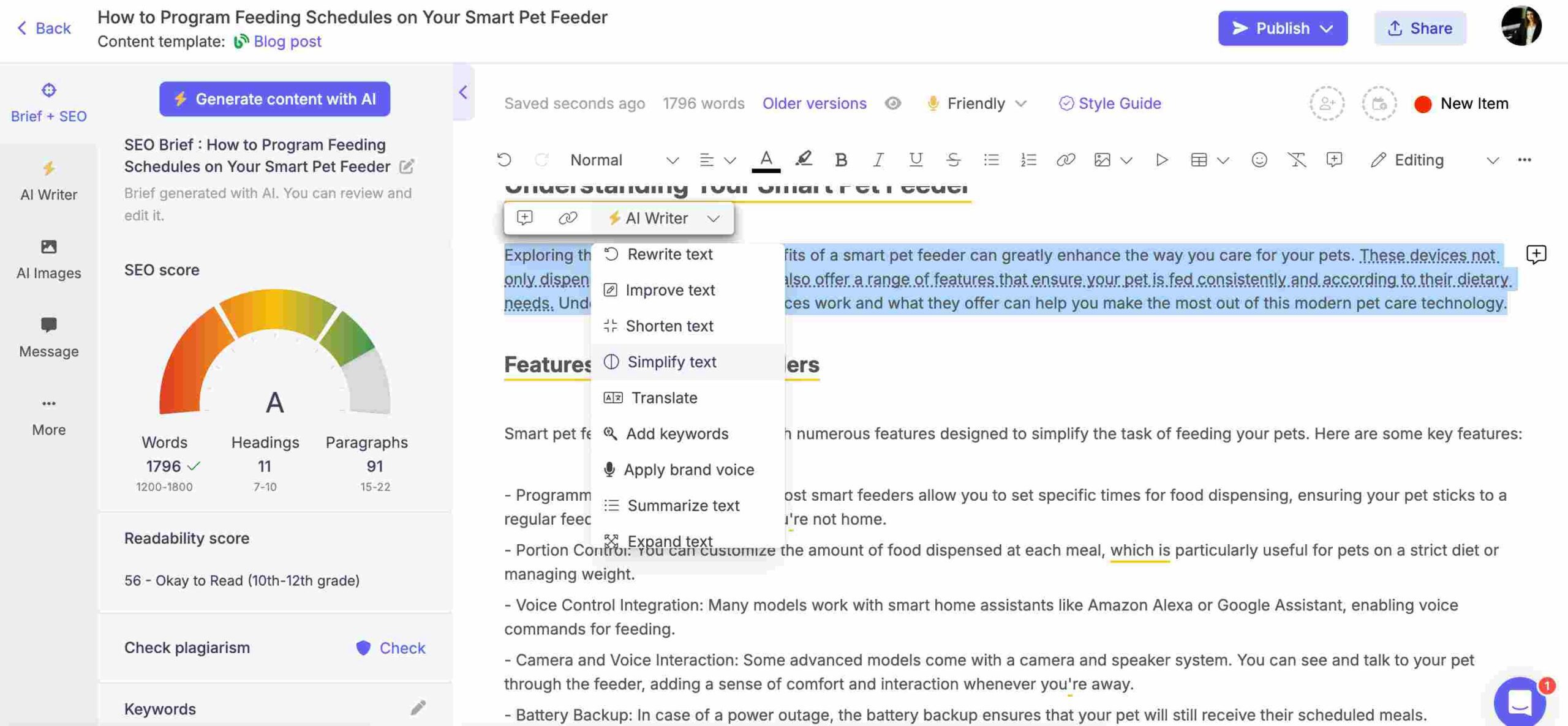Toggle bold formatting
This screenshot has width=1568, height=726.
(x=841, y=160)
